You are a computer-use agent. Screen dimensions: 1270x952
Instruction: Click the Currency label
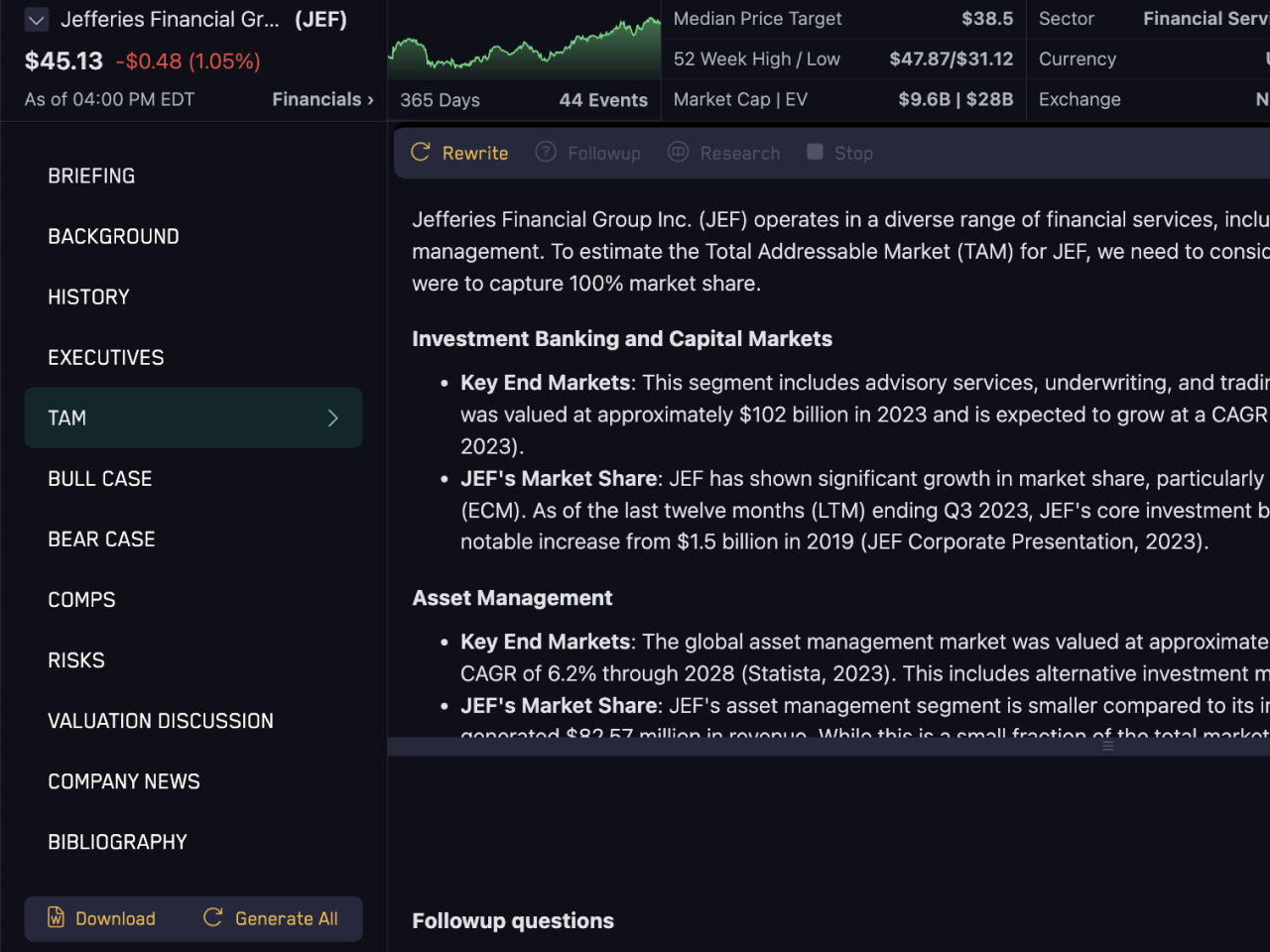point(1078,59)
